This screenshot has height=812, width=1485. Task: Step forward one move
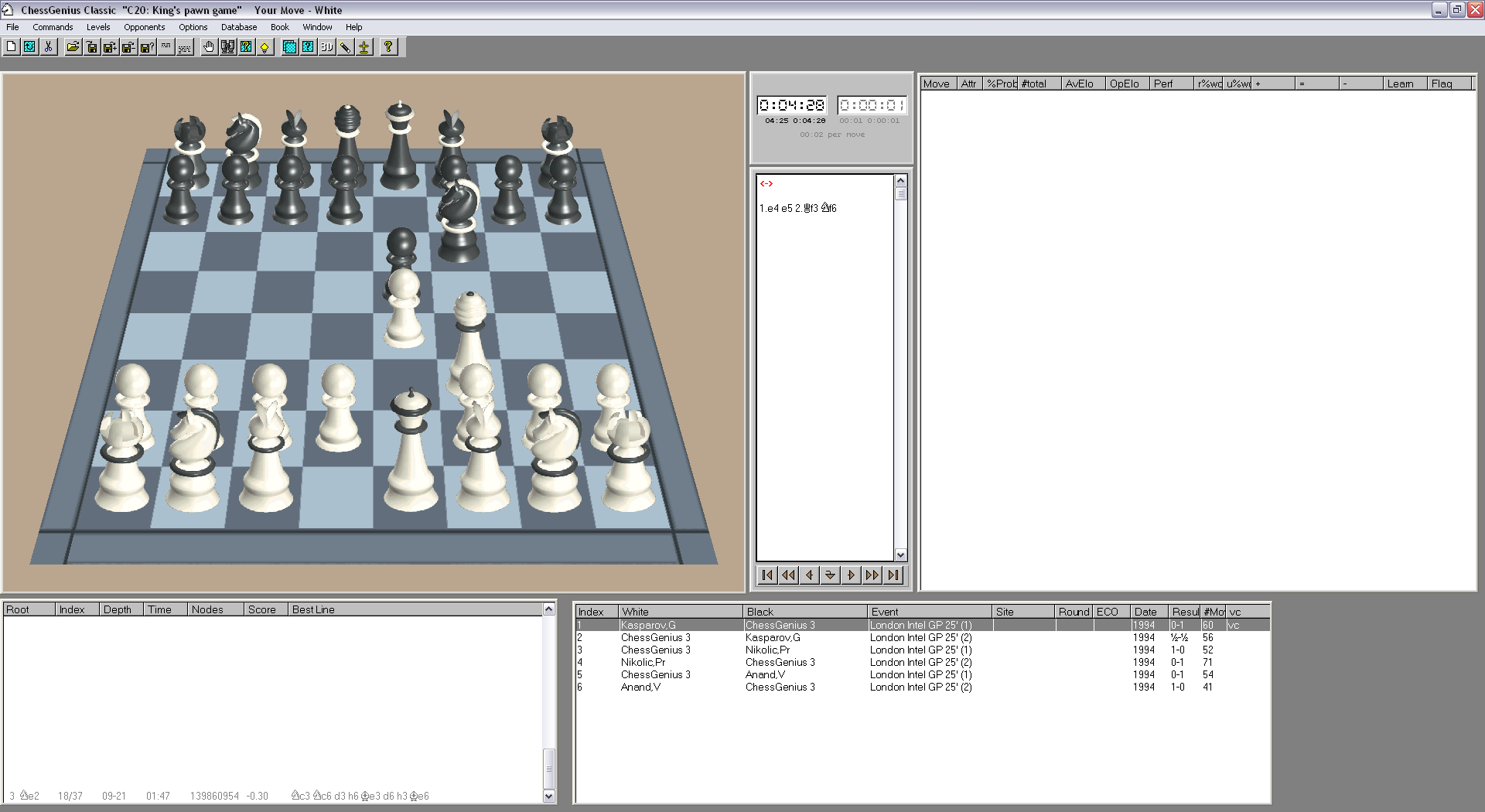[x=851, y=575]
